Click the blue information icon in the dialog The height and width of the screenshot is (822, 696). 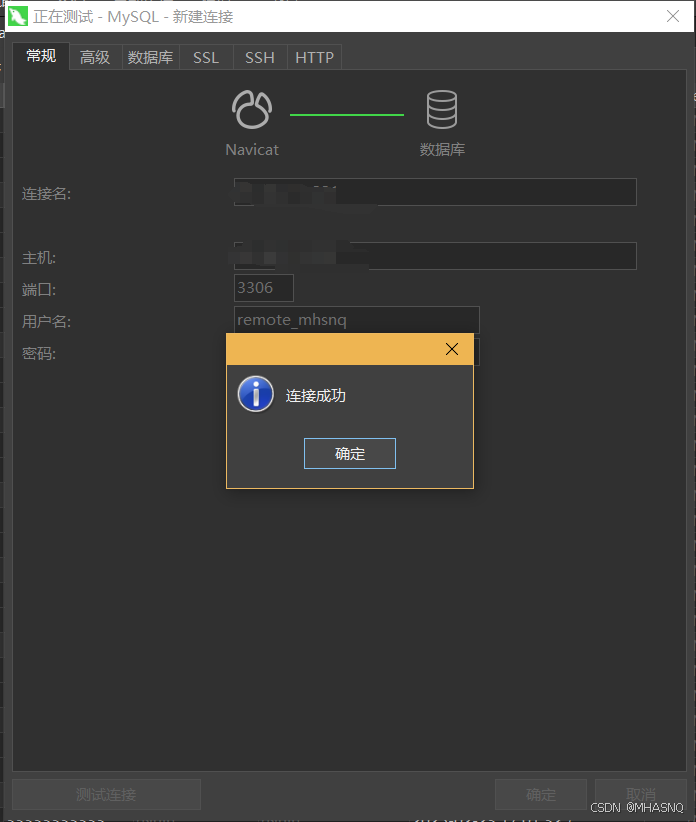[256, 394]
